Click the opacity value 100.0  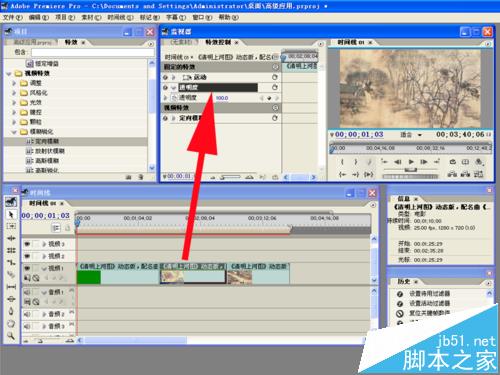coord(222,98)
